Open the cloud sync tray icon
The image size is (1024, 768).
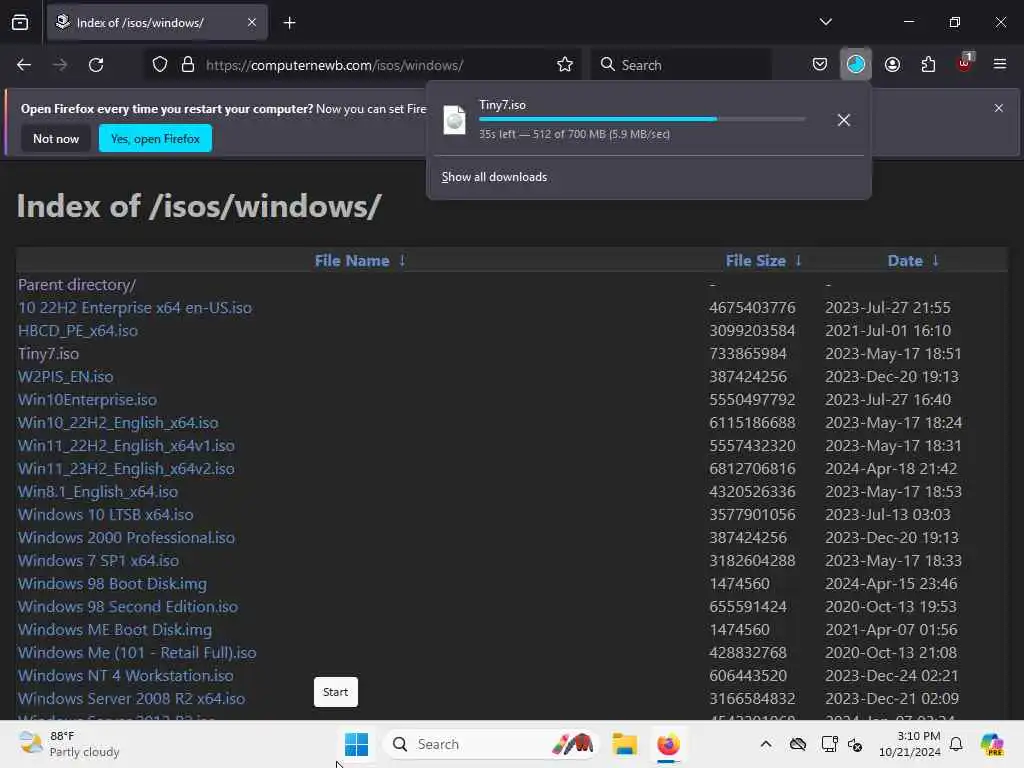[797, 744]
